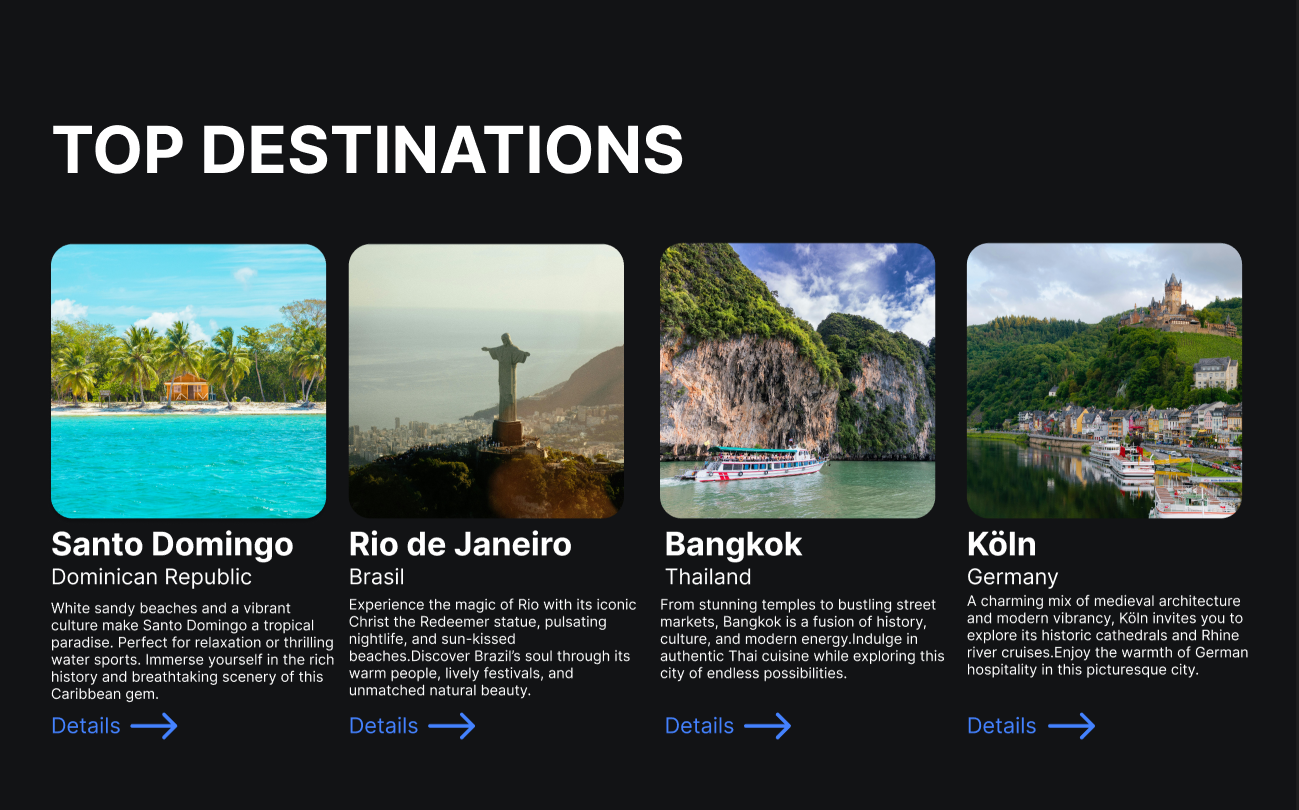Select the Dominican Republic subtitle
1299x810 pixels.
tap(152, 577)
